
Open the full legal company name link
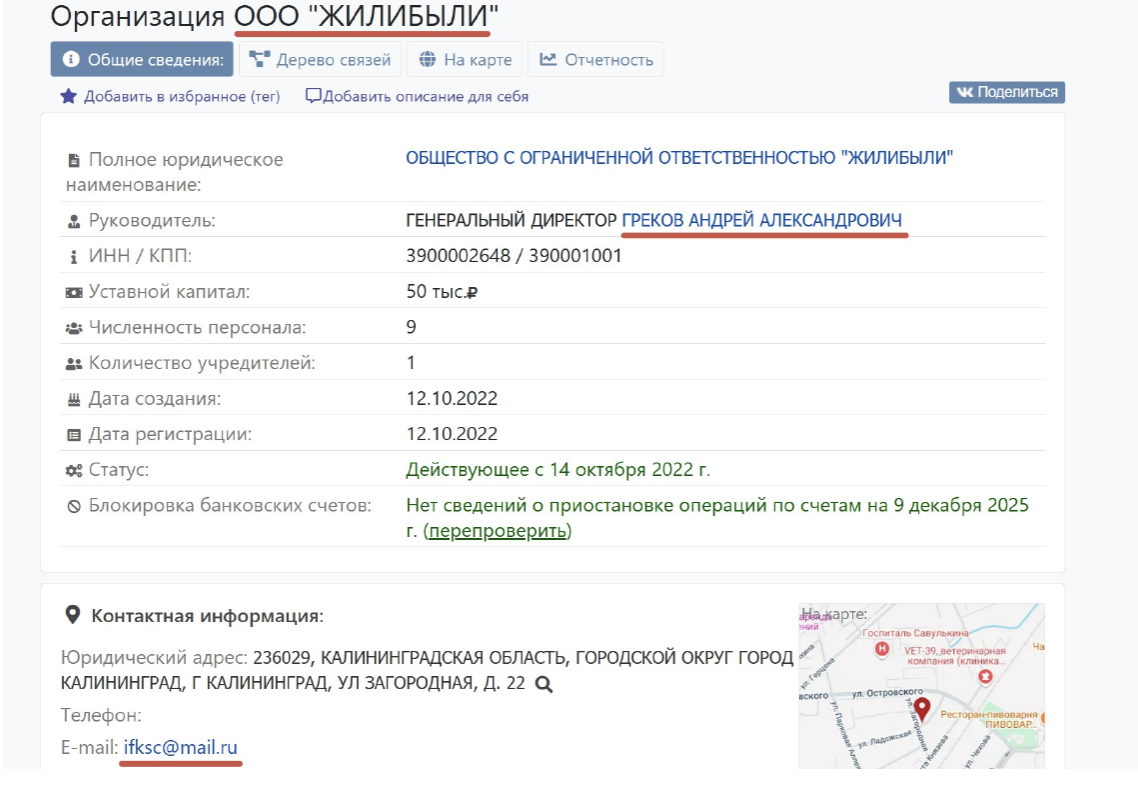point(679,158)
